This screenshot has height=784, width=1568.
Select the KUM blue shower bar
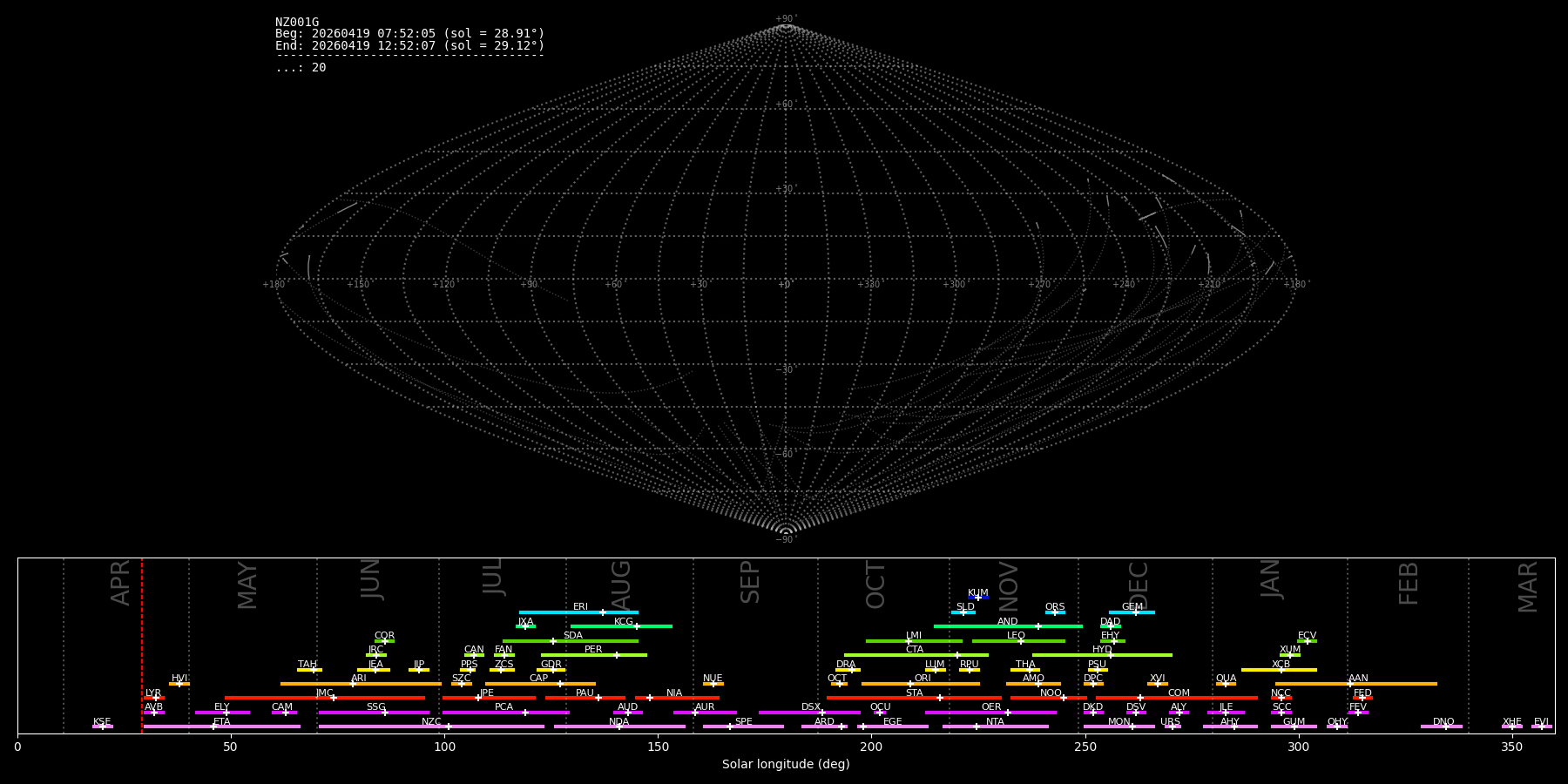tap(978, 598)
